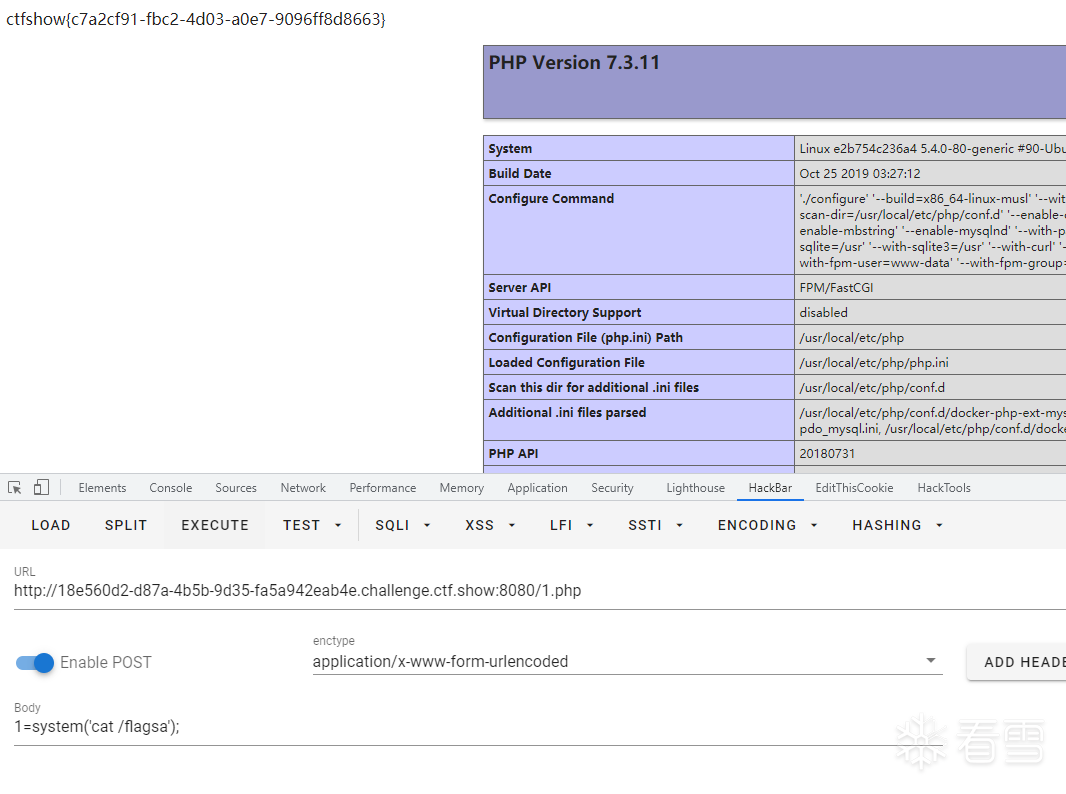This screenshot has width=1066, height=794.
Task: Disable the Enable POST toggle
Action: coord(35,662)
